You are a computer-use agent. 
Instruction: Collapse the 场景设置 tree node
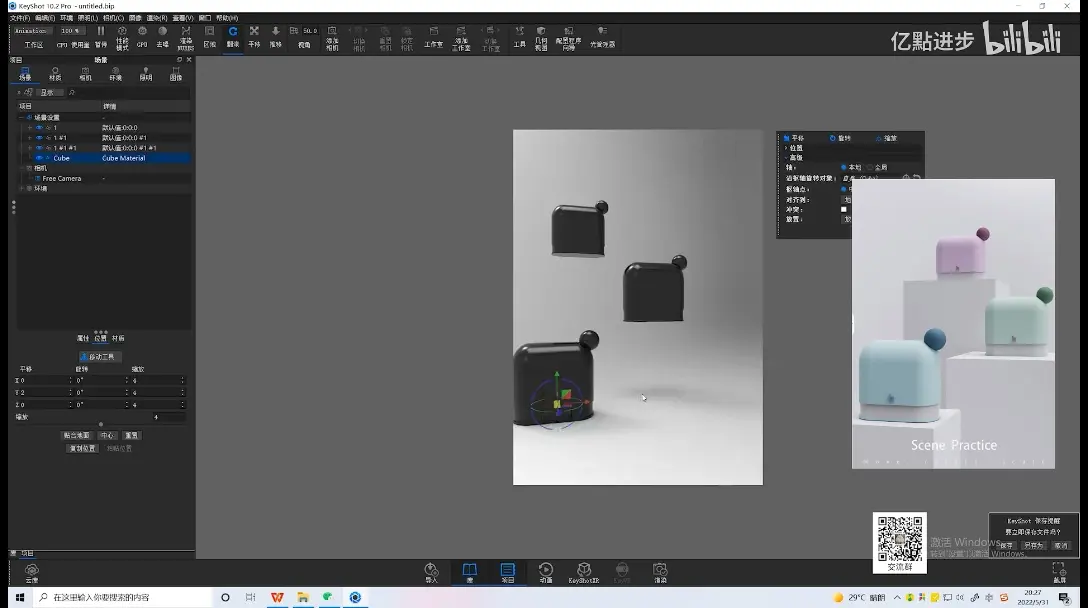(22, 117)
